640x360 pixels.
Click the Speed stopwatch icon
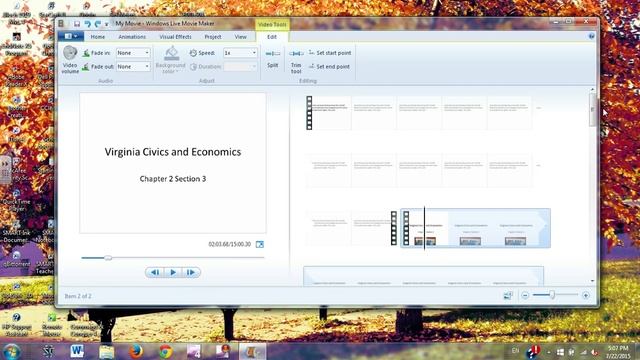click(193, 53)
